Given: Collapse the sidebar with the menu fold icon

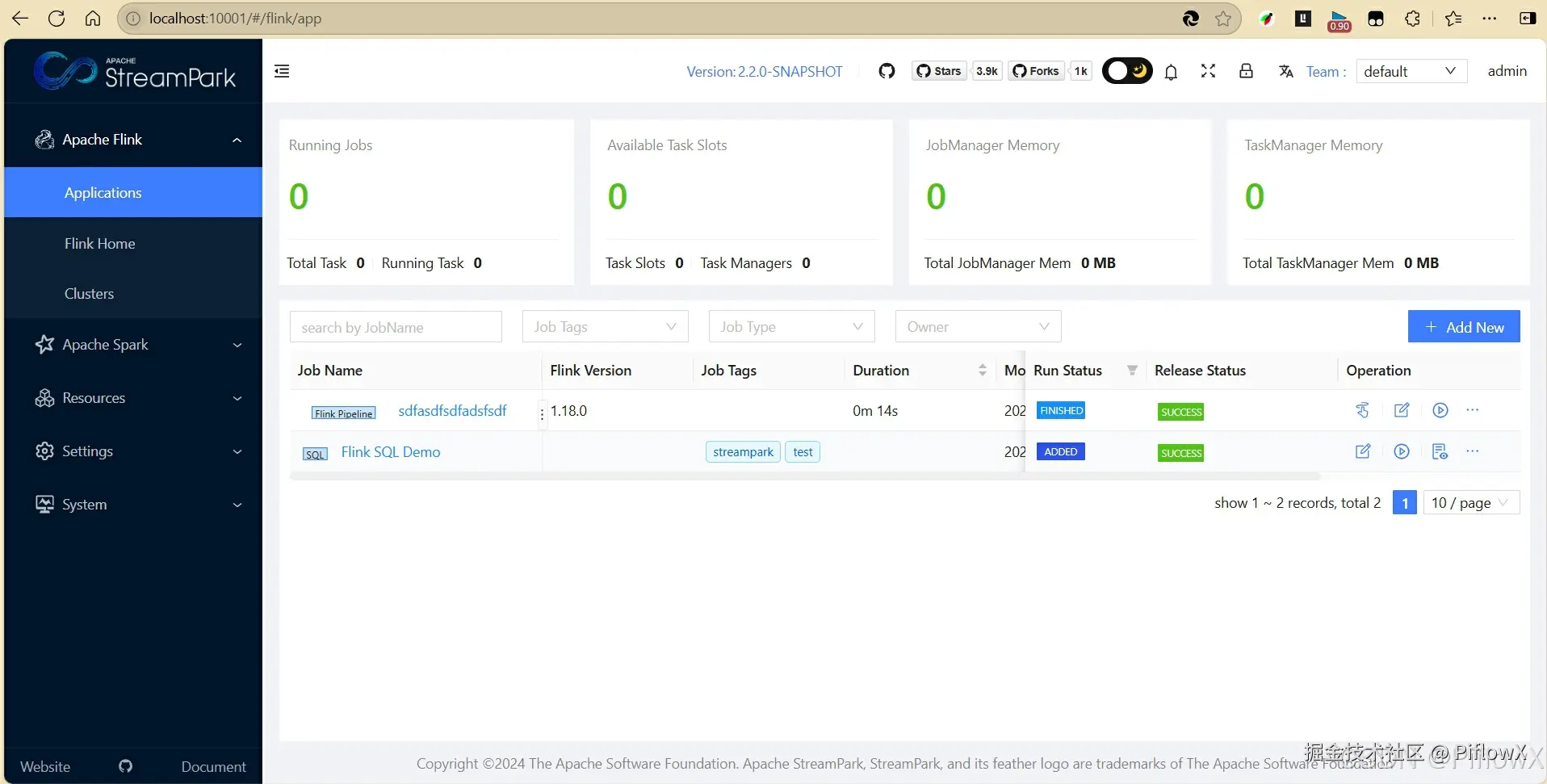Looking at the screenshot, I should pos(282,71).
